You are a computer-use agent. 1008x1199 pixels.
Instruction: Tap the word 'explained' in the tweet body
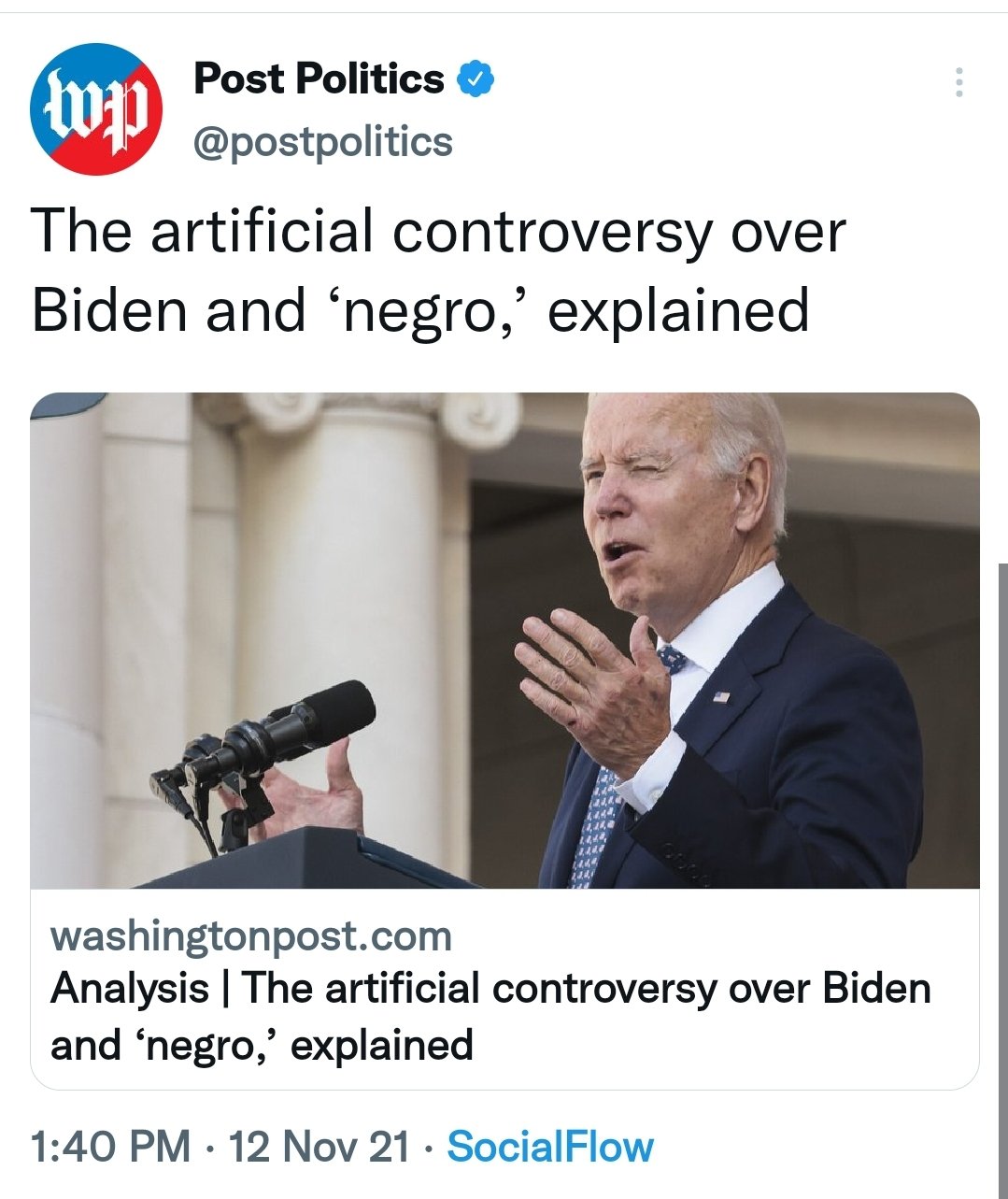(677, 310)
